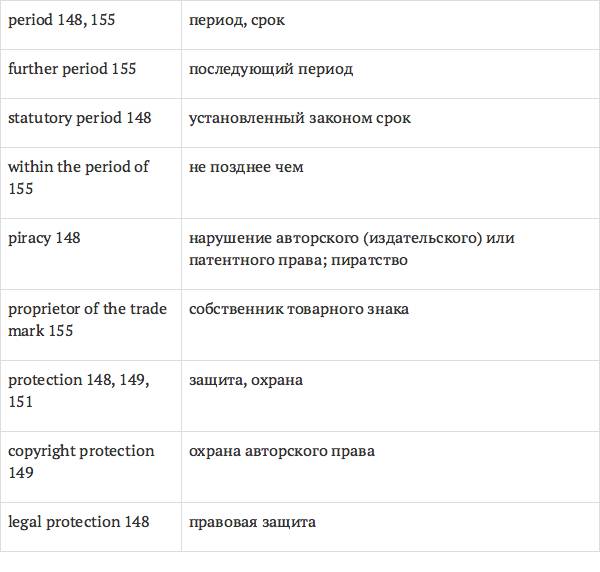
Task: Click the 'within the period of 155' cell
Action: [78, 177]
